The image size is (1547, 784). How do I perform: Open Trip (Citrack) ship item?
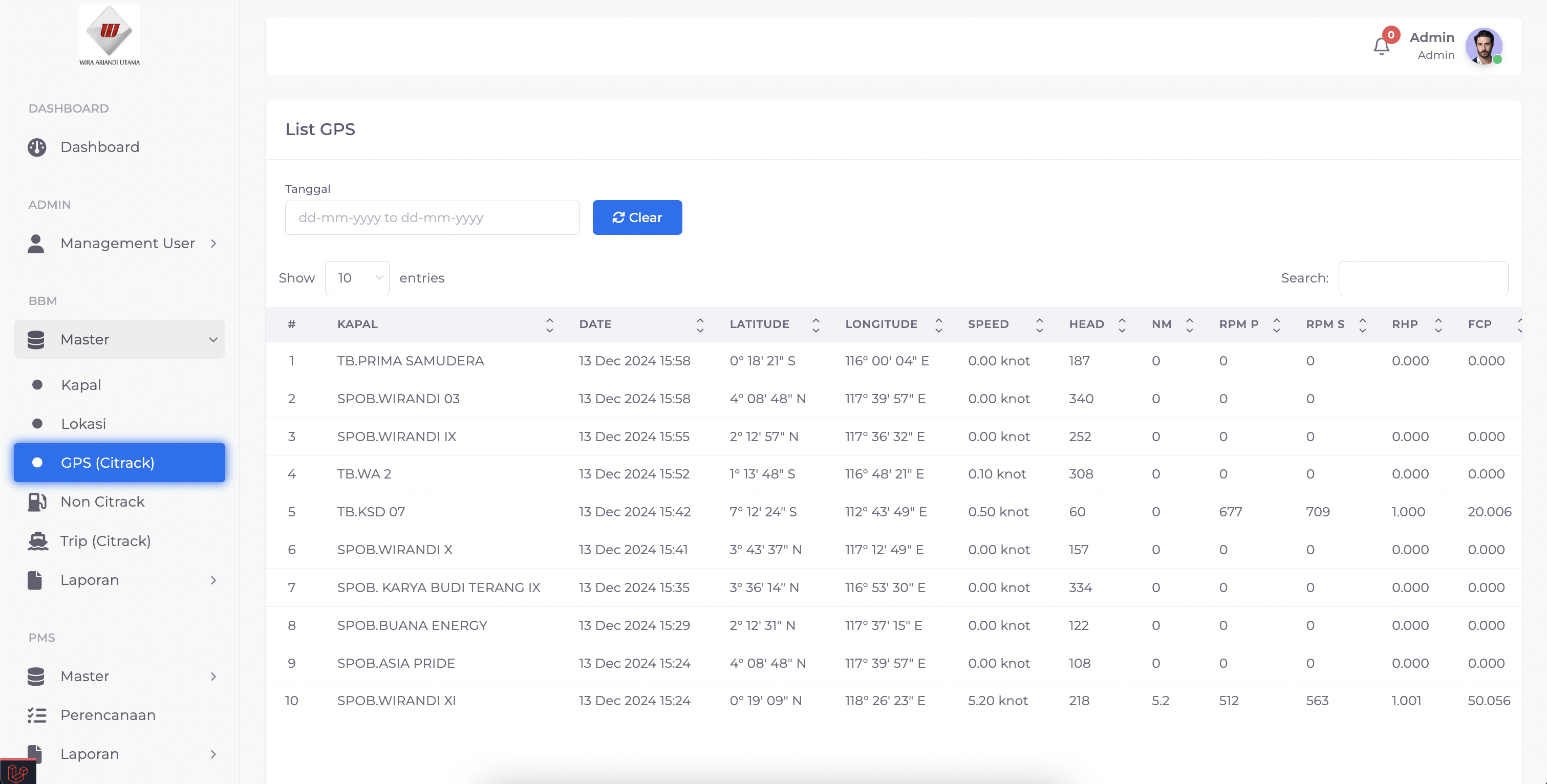pyautogui.click(x=105, y=541)
